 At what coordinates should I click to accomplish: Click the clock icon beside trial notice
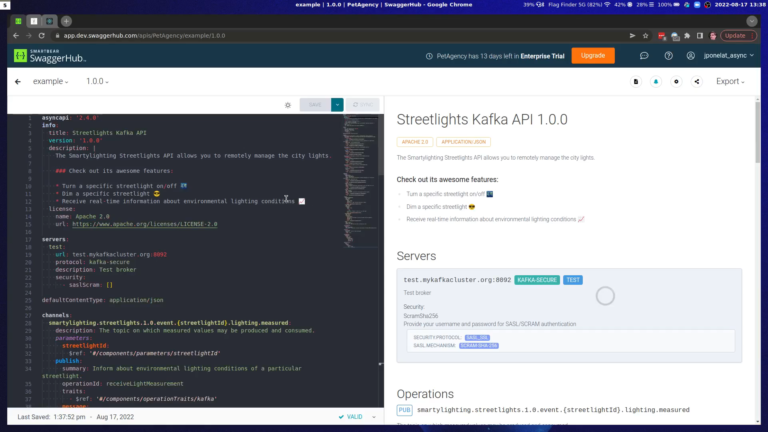point(429,56)
